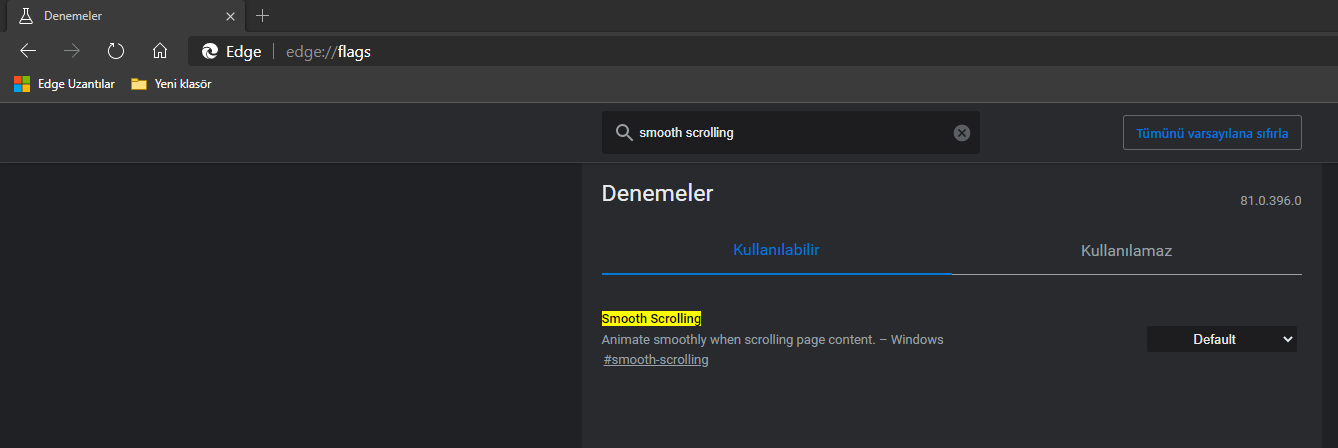
Task: Open the Home page
Action: (x=159, y=51)
